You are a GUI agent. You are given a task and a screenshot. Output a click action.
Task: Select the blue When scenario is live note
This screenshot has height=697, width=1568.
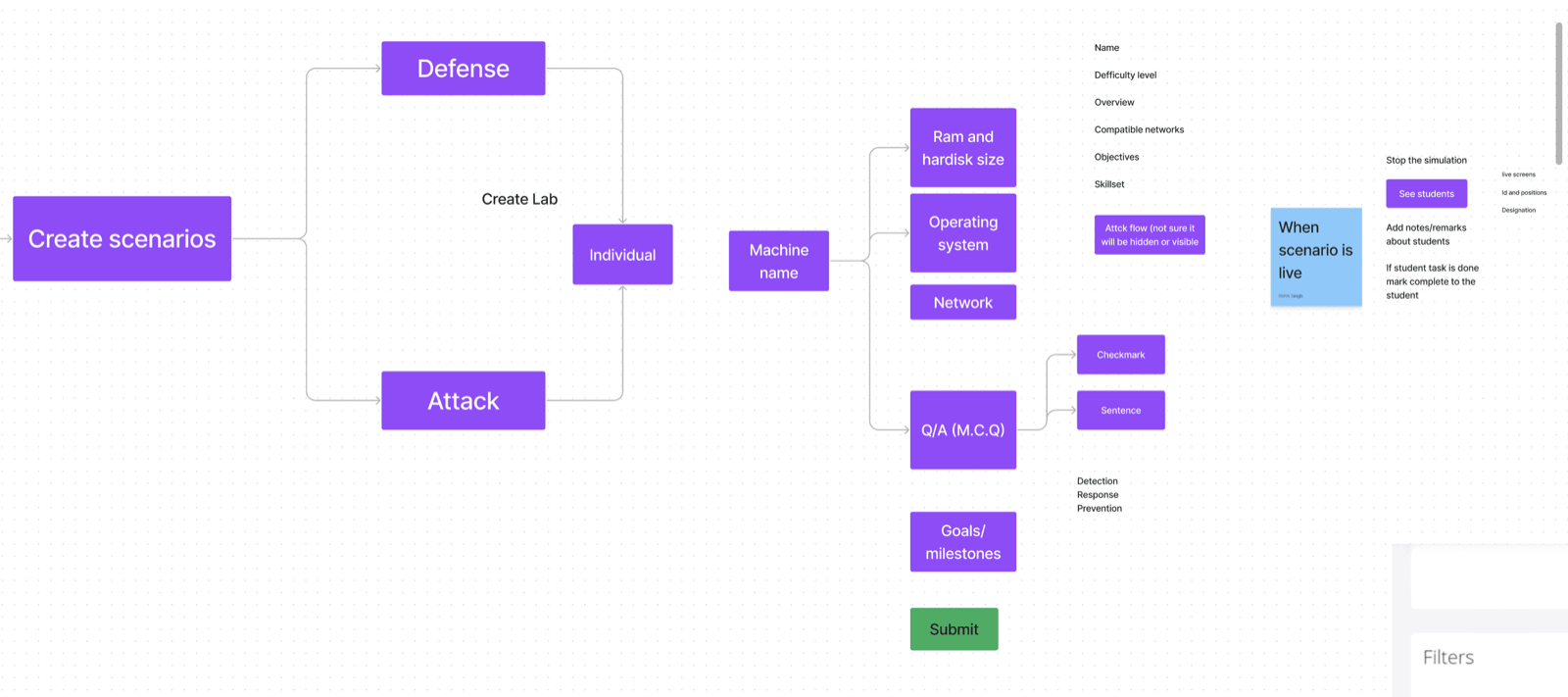(1316, 257)
